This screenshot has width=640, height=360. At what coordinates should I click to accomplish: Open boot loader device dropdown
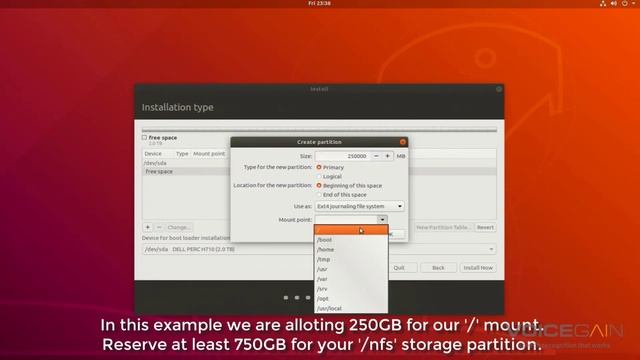click(319, 249)
